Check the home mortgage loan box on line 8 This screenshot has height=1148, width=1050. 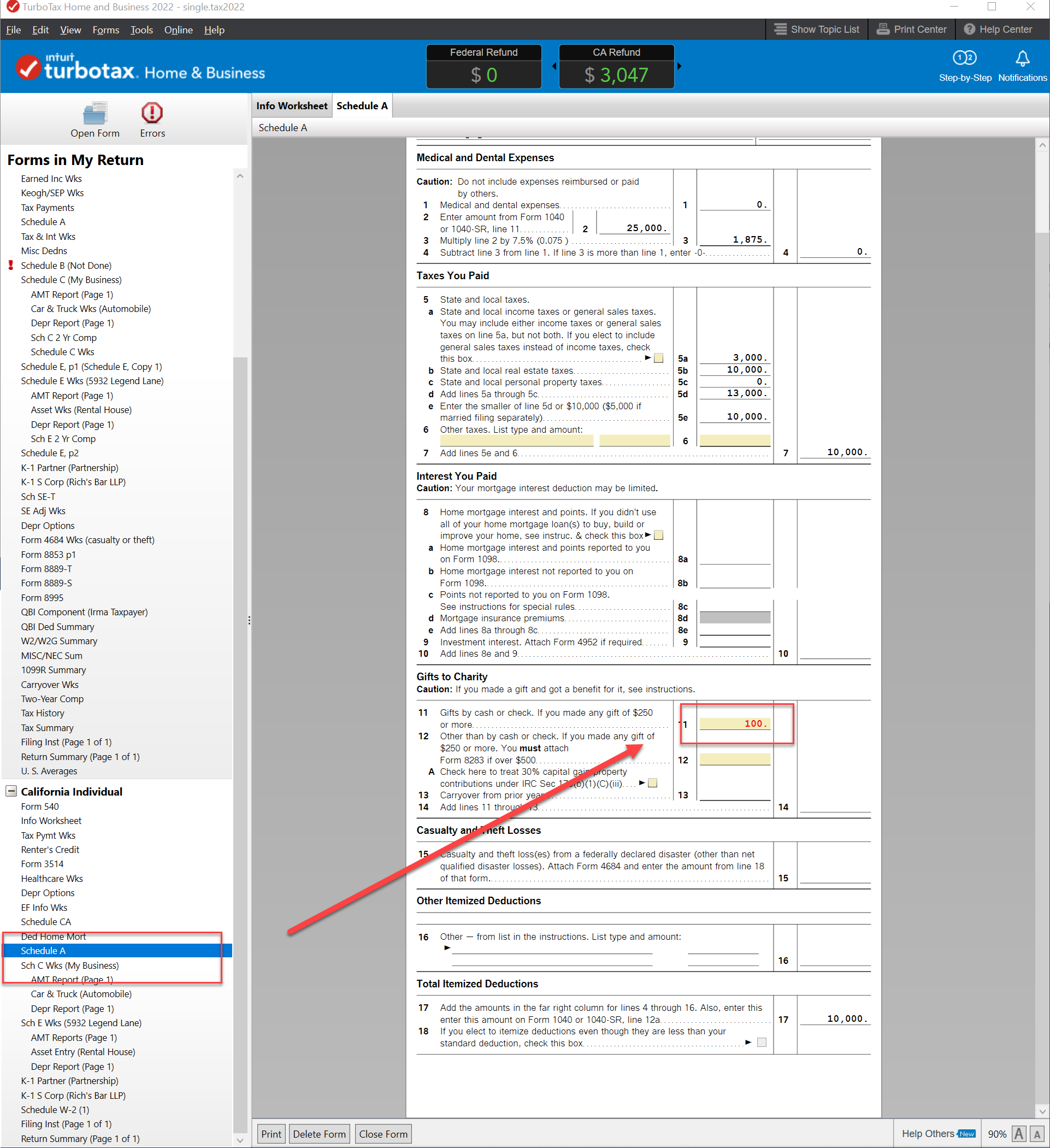point(658,535)
